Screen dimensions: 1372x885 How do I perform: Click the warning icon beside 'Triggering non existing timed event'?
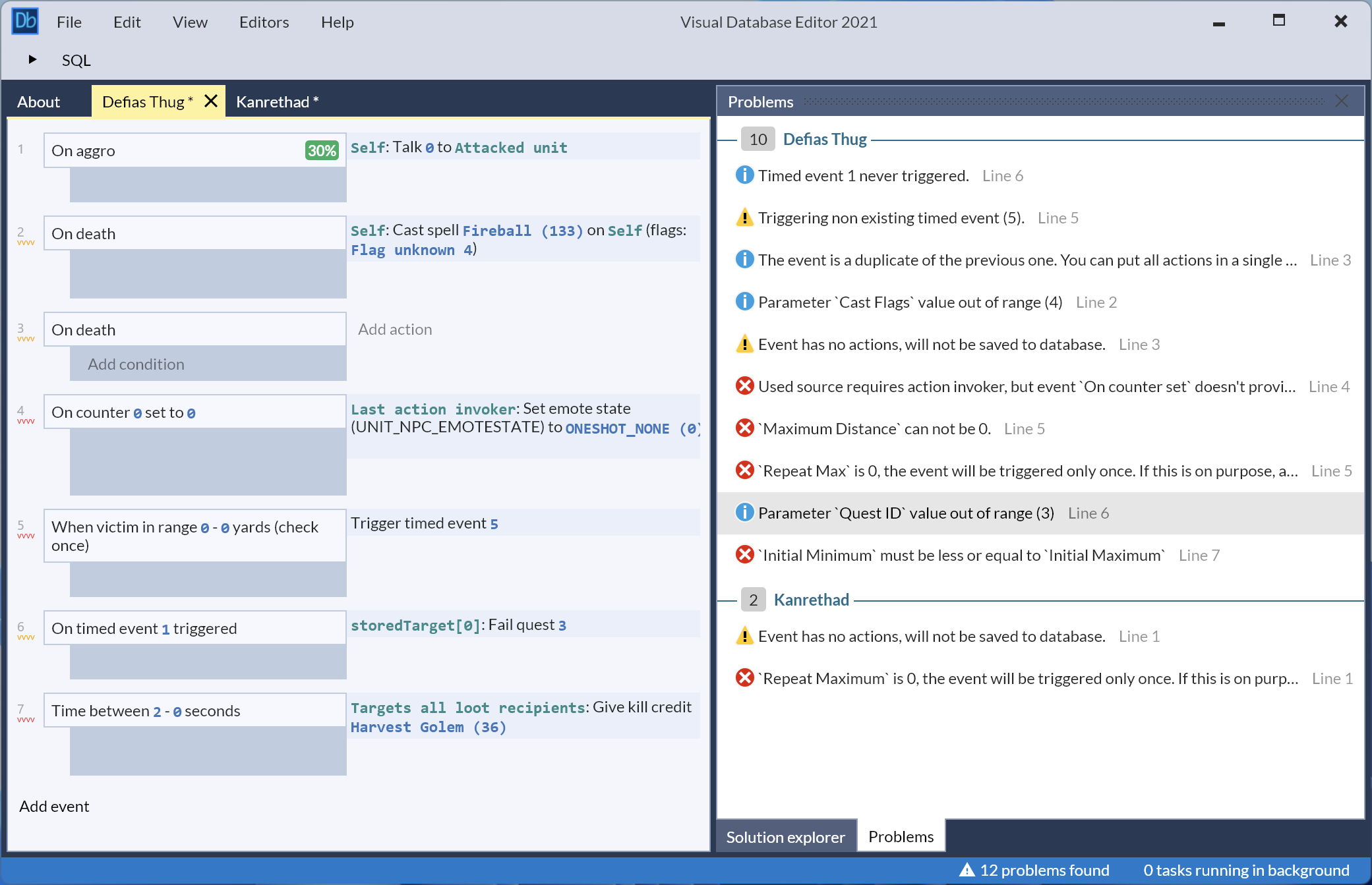tap(745, 217)
